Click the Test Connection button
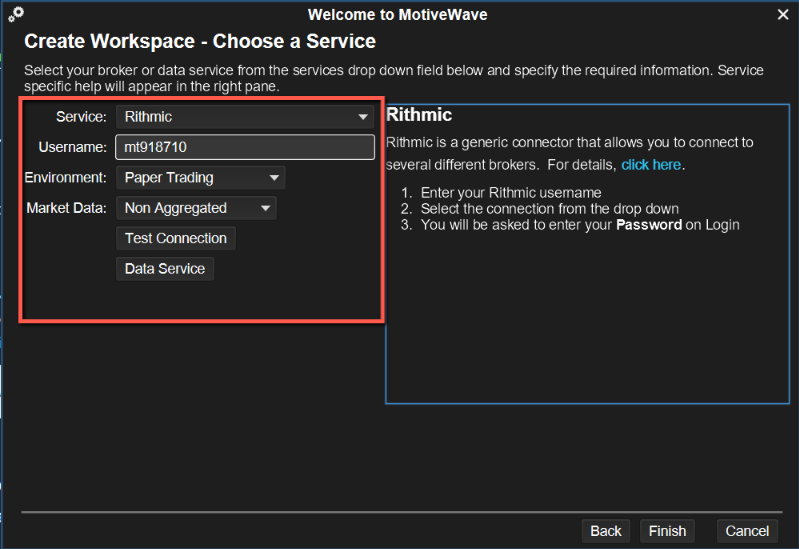This screenshot has height=549, width=799. pos(176,238)
